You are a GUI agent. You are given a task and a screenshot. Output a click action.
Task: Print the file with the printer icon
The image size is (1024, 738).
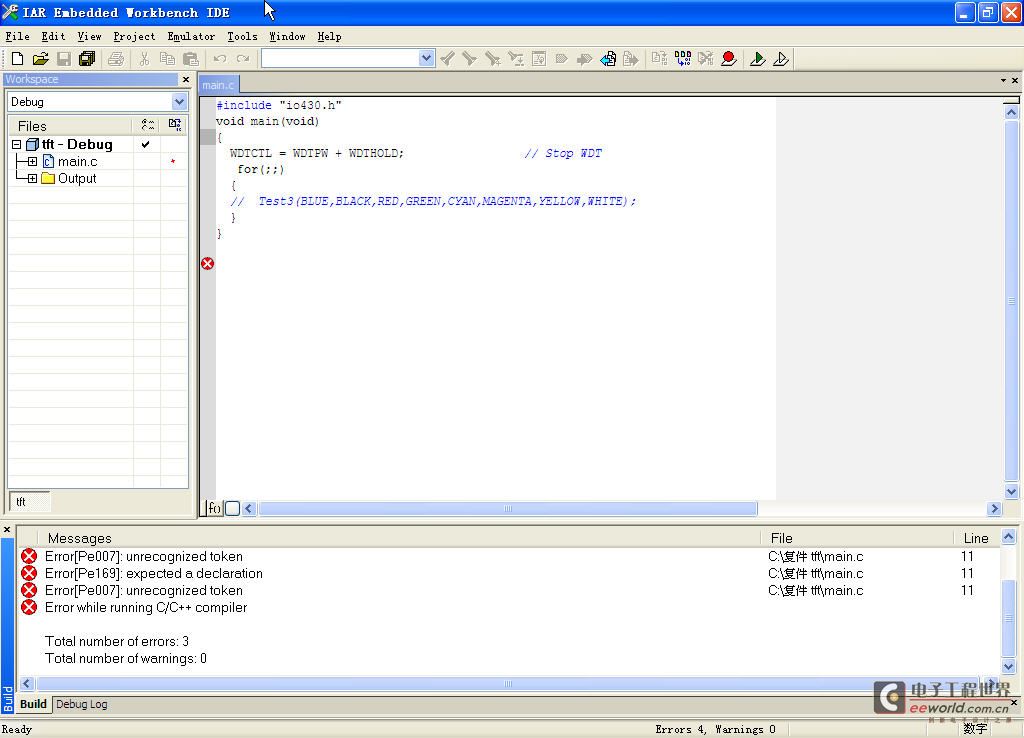(116, 59)
